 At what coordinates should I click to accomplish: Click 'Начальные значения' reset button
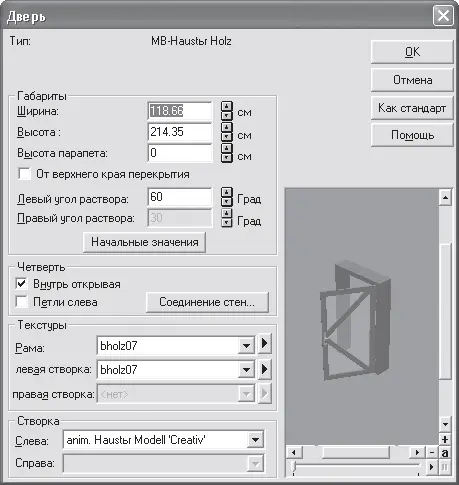144,242
